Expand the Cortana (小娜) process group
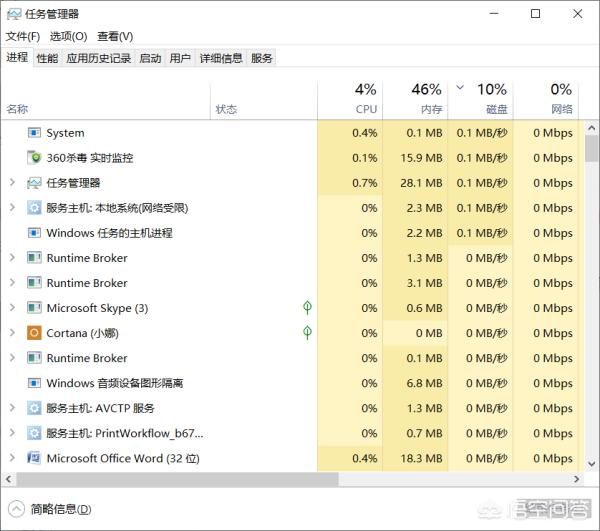Viewport: 600px width, 531px height. coord(12,333)
